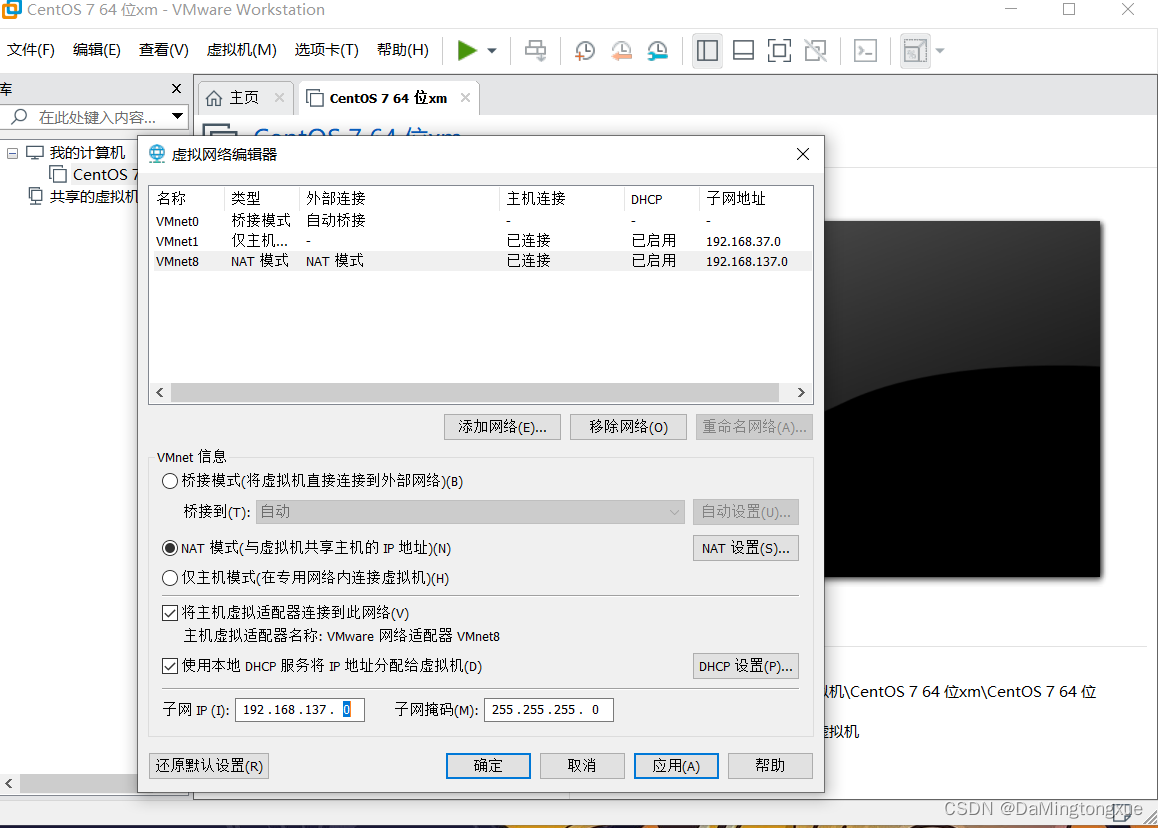Switch to the 主页 tab
Screen dimensions: 1158x828
(244, 98)
